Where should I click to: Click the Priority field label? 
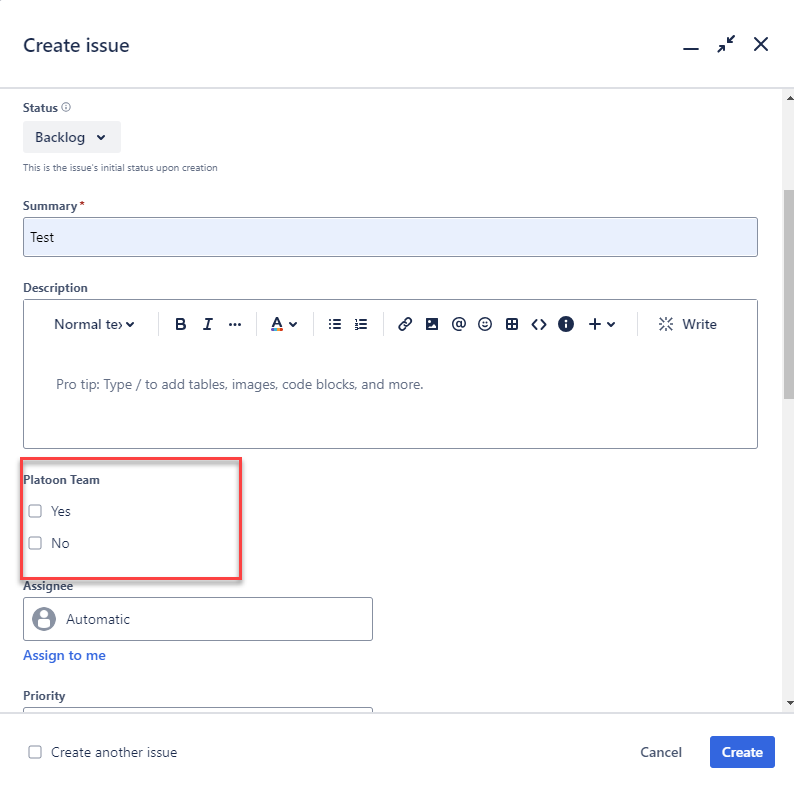click(44, 695)
